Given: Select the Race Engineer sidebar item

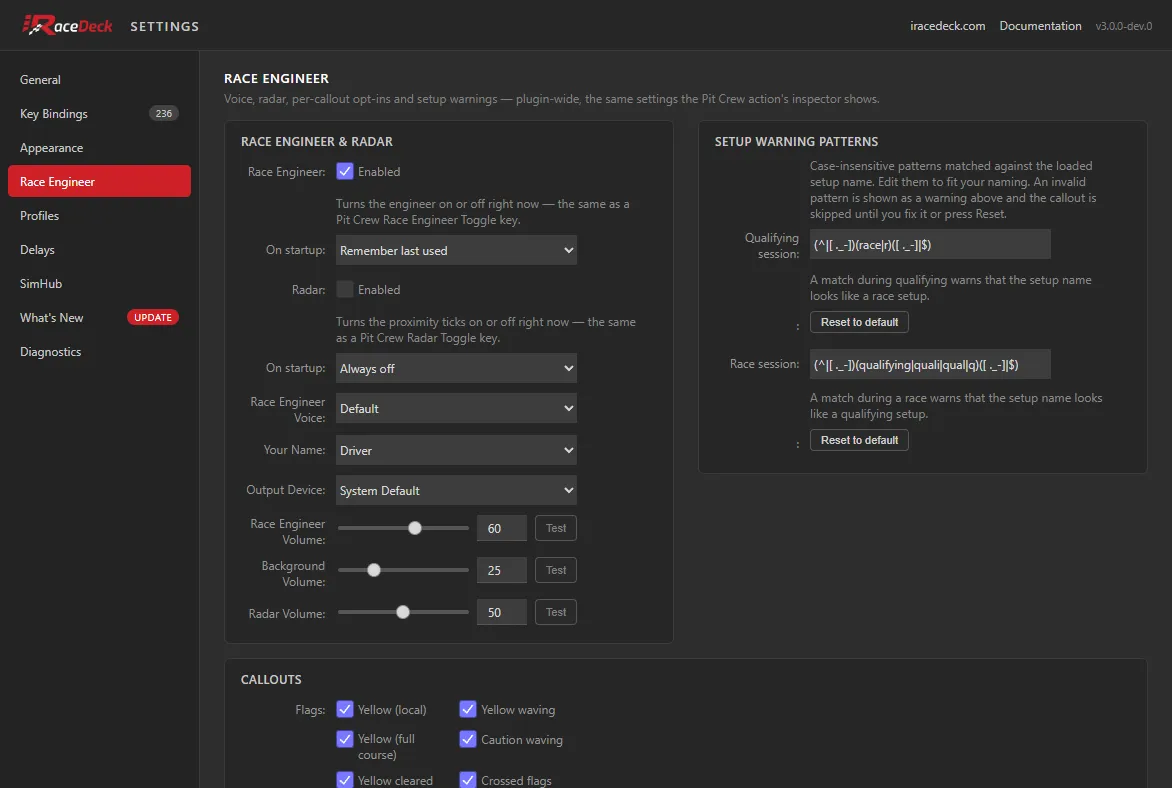Looking at the screenshot, I should pyautogui.click(x=99, y=182).
